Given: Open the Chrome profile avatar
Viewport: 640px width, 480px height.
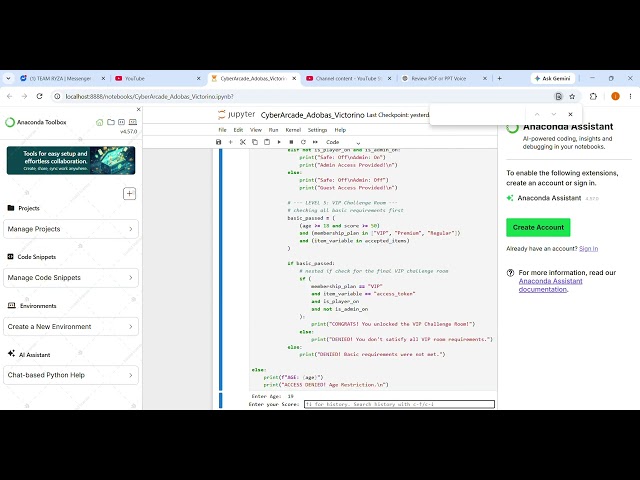Looking at the screenshot, I should pos(615,96).
